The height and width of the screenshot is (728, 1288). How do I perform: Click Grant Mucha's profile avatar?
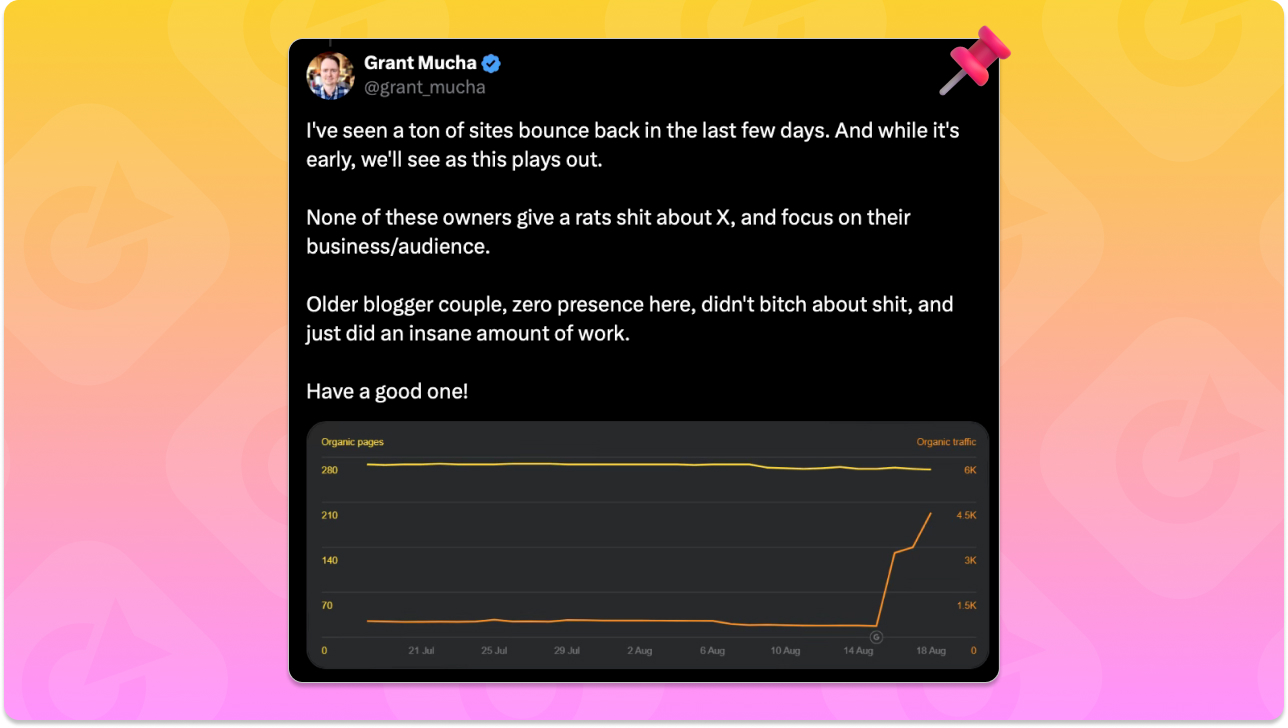(331, 76)
